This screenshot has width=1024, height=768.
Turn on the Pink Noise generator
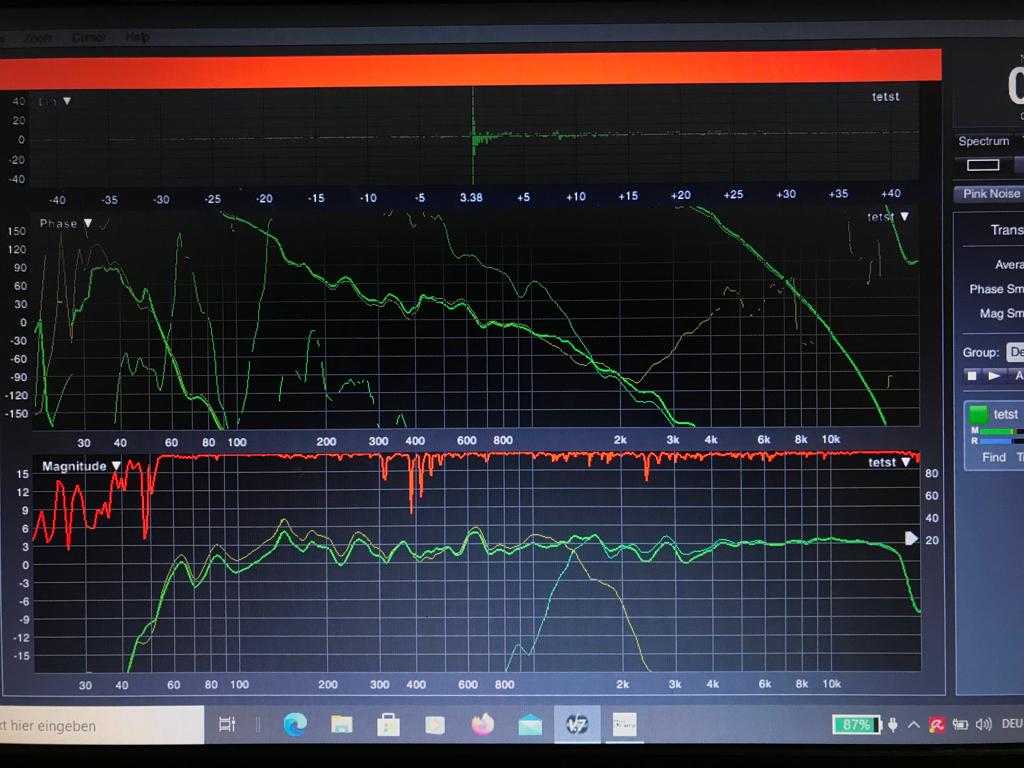pos(990,193)
